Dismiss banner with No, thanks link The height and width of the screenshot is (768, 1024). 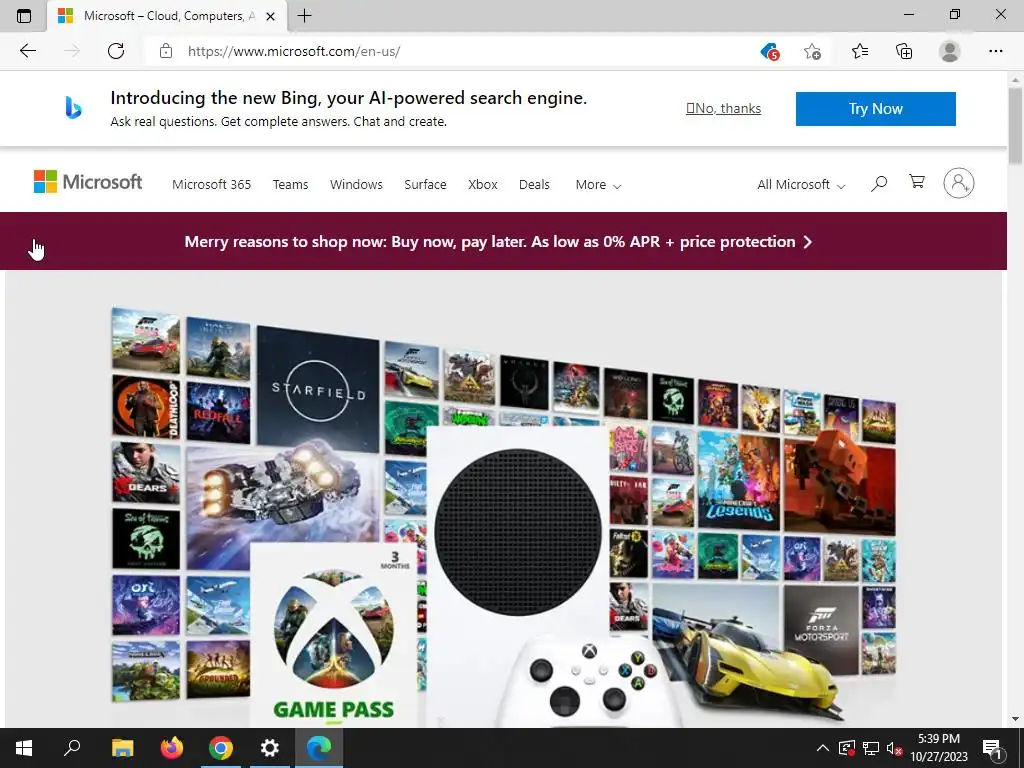(x=724, y=108)
